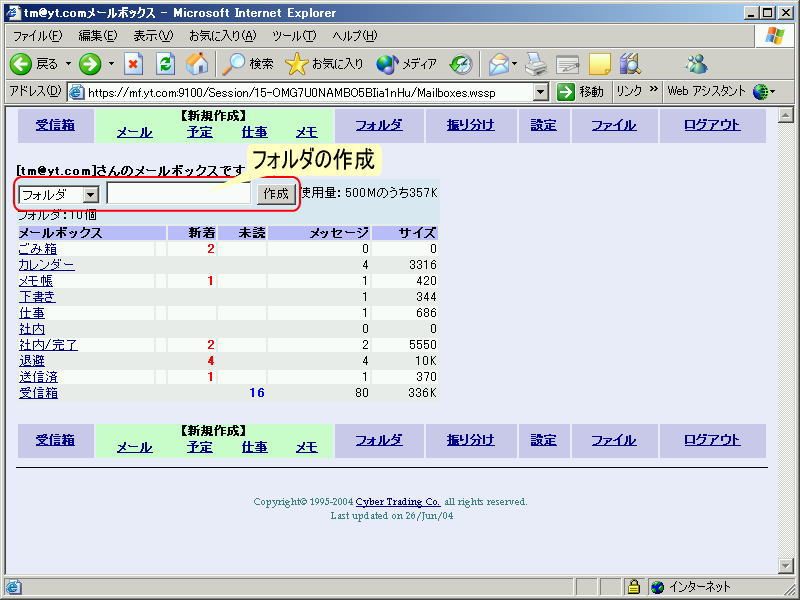The width and height of the screenshot is (800, 600).
Task: Expand the Mail icon dropdown arrow
Action: coord(514,64)
